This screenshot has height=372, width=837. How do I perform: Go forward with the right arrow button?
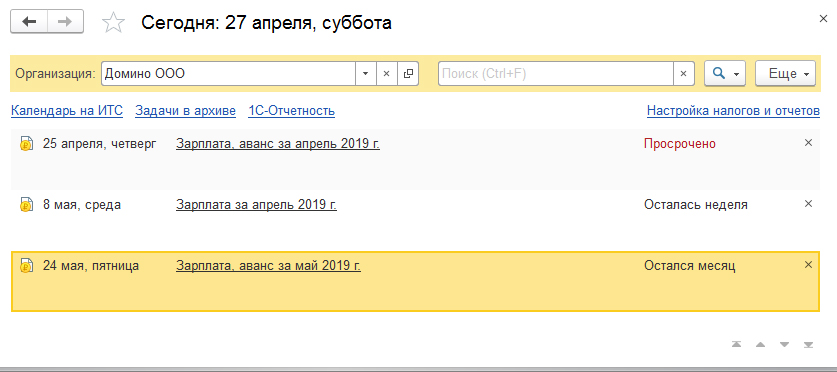[65, 22]
